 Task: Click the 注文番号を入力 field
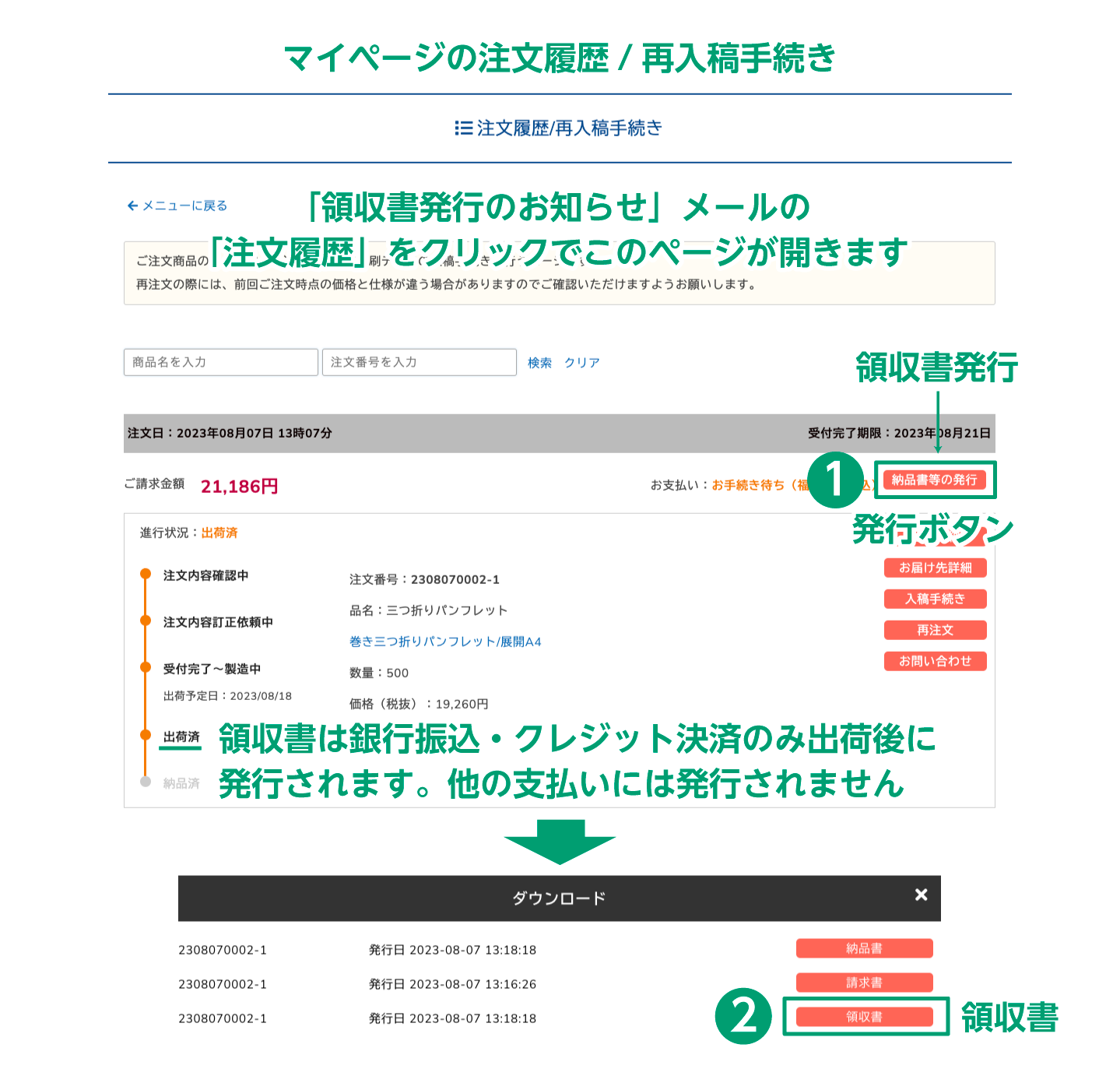(x=420, y=362)
